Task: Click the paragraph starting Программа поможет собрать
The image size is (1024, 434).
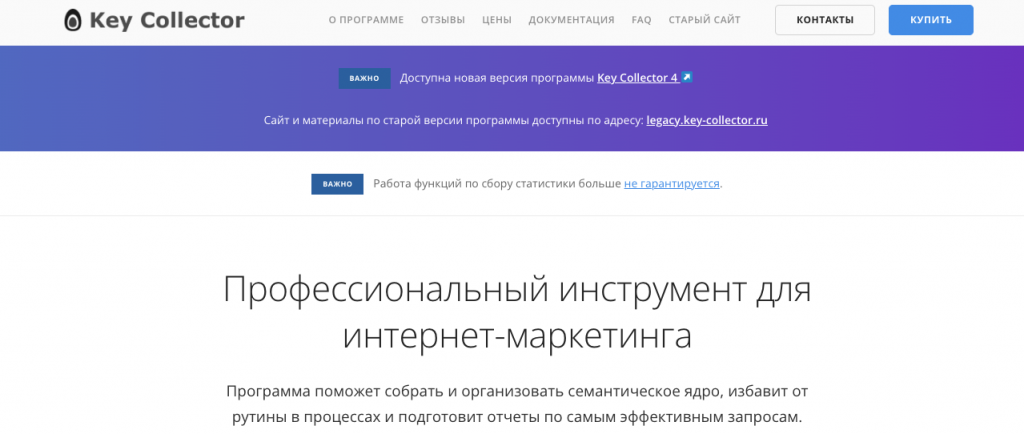Action: 514,403
